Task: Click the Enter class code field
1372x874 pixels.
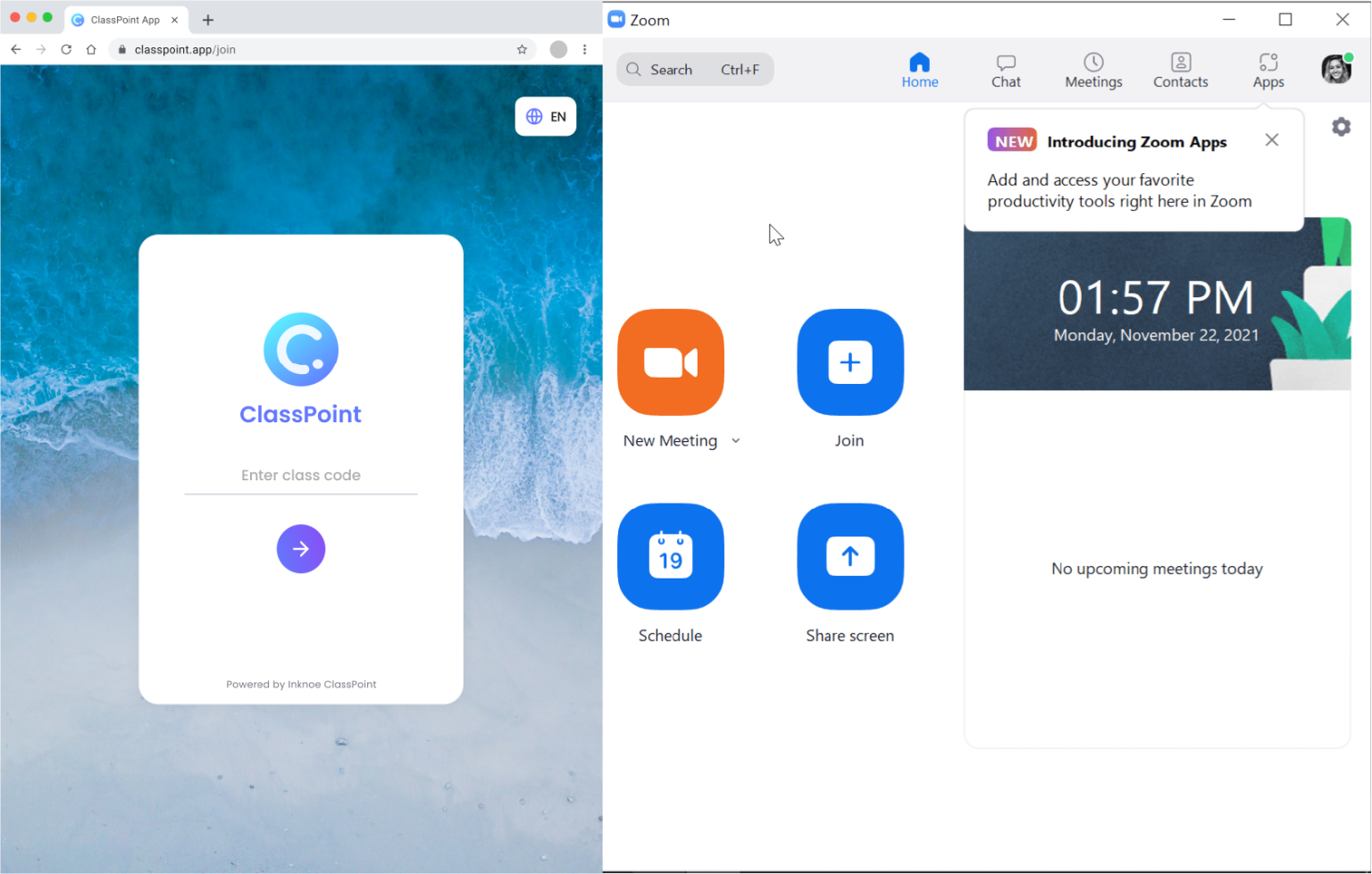Action: coord(300,474)
